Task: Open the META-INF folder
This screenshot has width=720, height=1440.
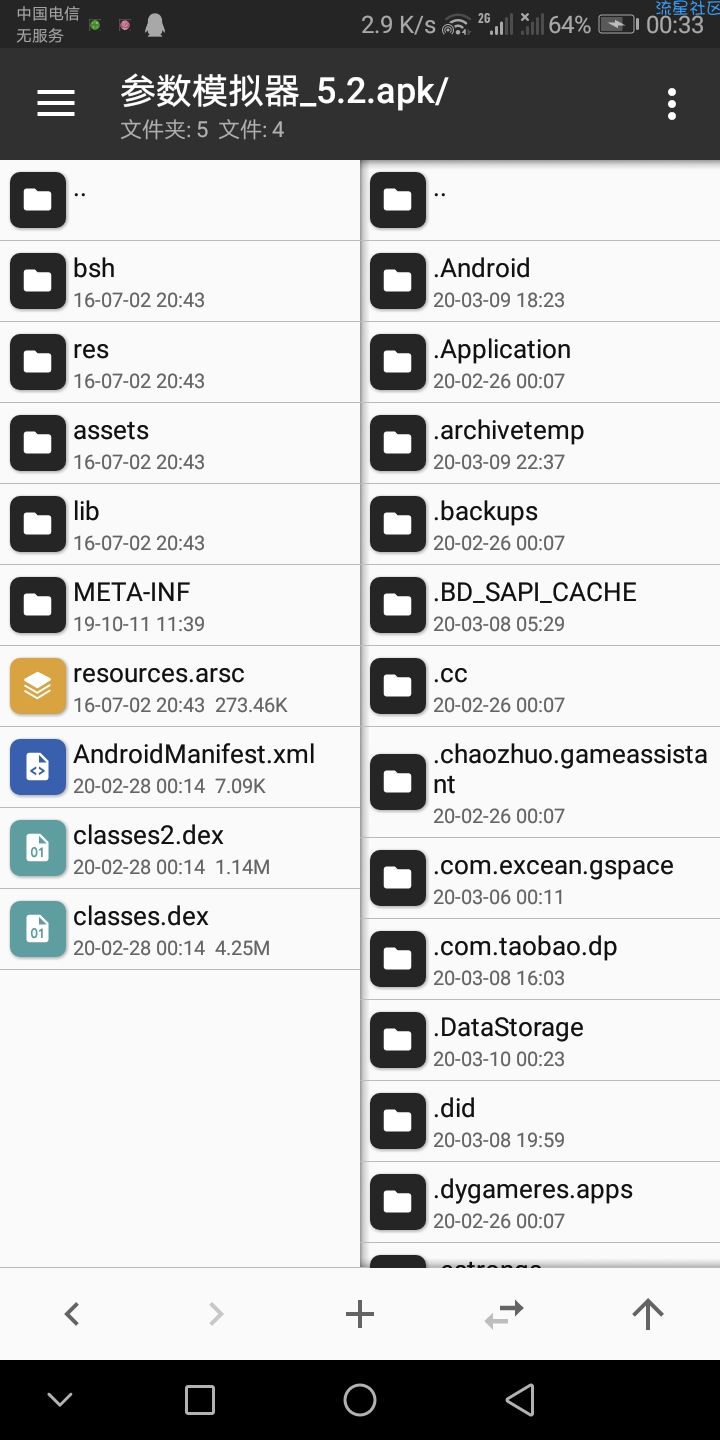Action: coord(180,605)
